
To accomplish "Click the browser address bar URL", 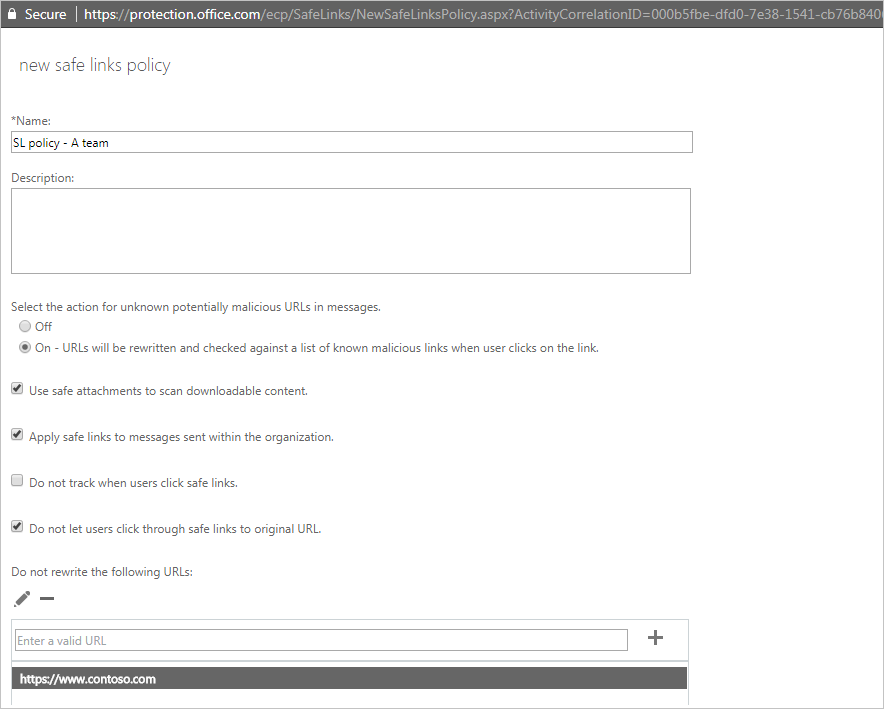I will pos(484,14).
